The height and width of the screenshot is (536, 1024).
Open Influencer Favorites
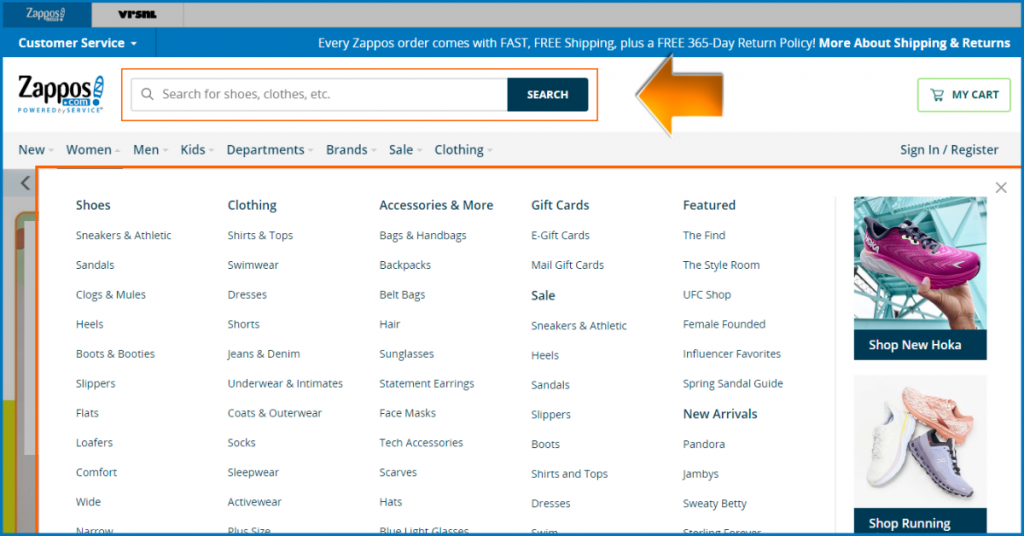coord(731,354)
